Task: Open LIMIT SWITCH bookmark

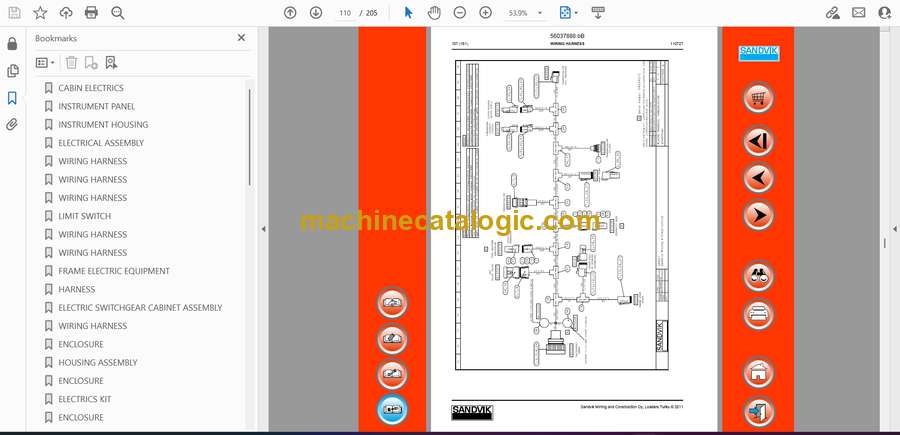Action: 84,216
